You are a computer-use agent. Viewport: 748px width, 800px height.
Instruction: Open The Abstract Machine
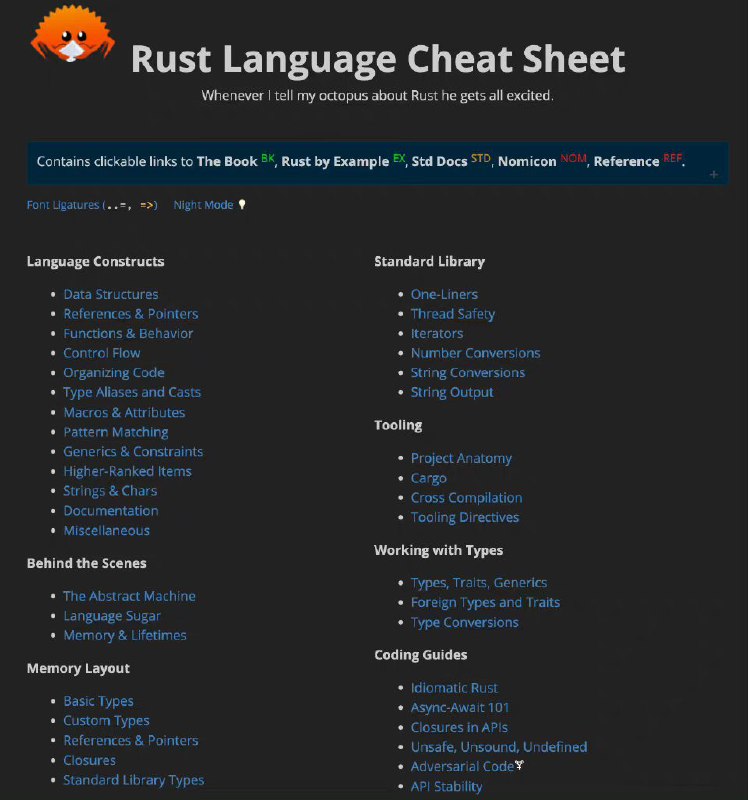130,596
